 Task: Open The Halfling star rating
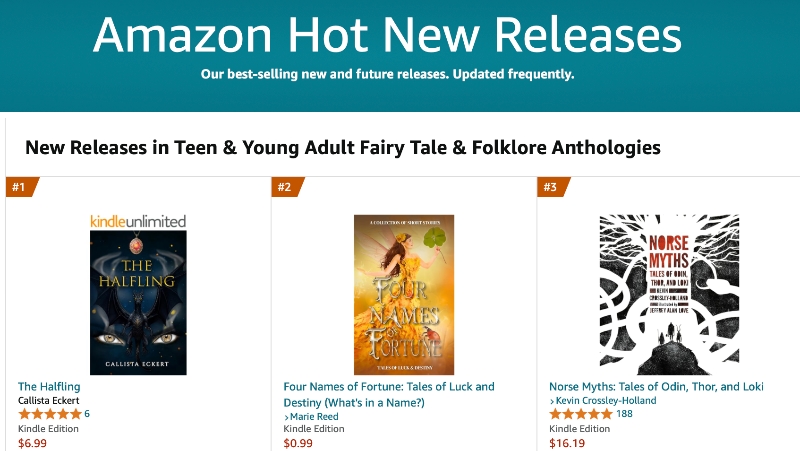coord(50,414)
